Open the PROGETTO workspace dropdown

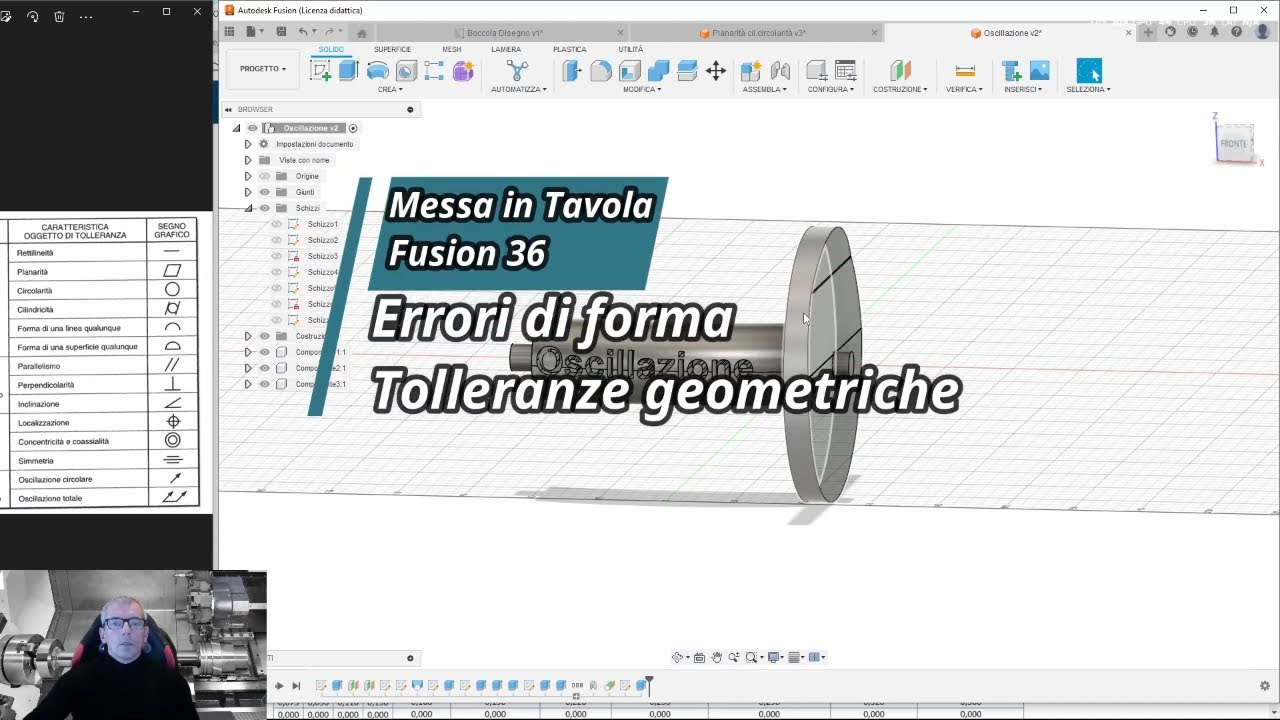(x=263, y=69)
